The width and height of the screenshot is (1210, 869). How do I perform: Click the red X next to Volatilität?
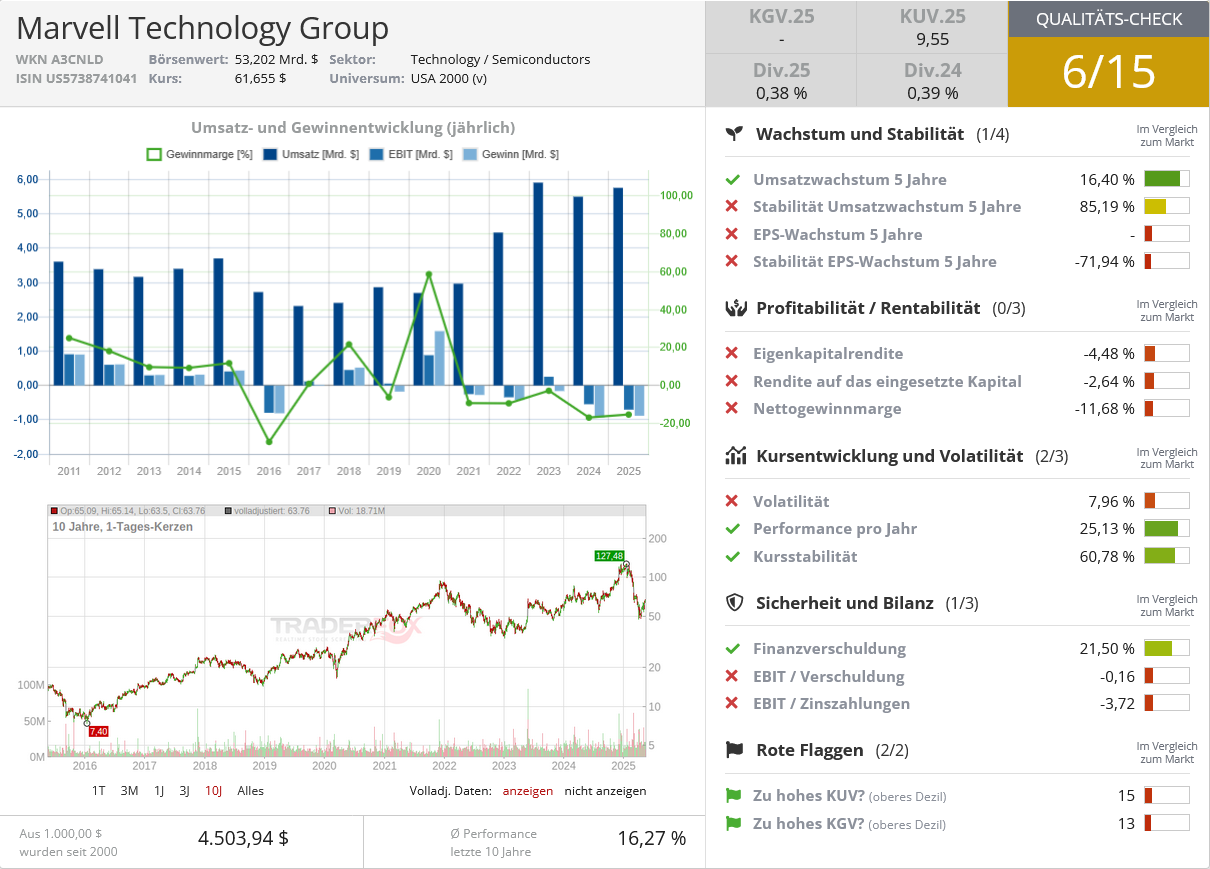click(733, 501)
